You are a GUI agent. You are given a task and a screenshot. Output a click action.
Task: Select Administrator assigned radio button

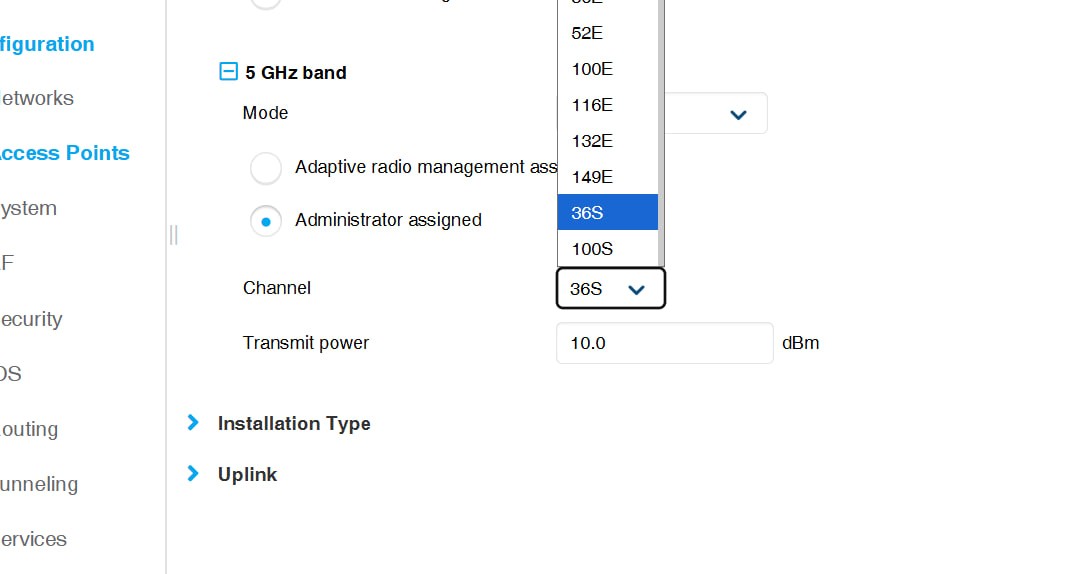[x=266, y=221]
